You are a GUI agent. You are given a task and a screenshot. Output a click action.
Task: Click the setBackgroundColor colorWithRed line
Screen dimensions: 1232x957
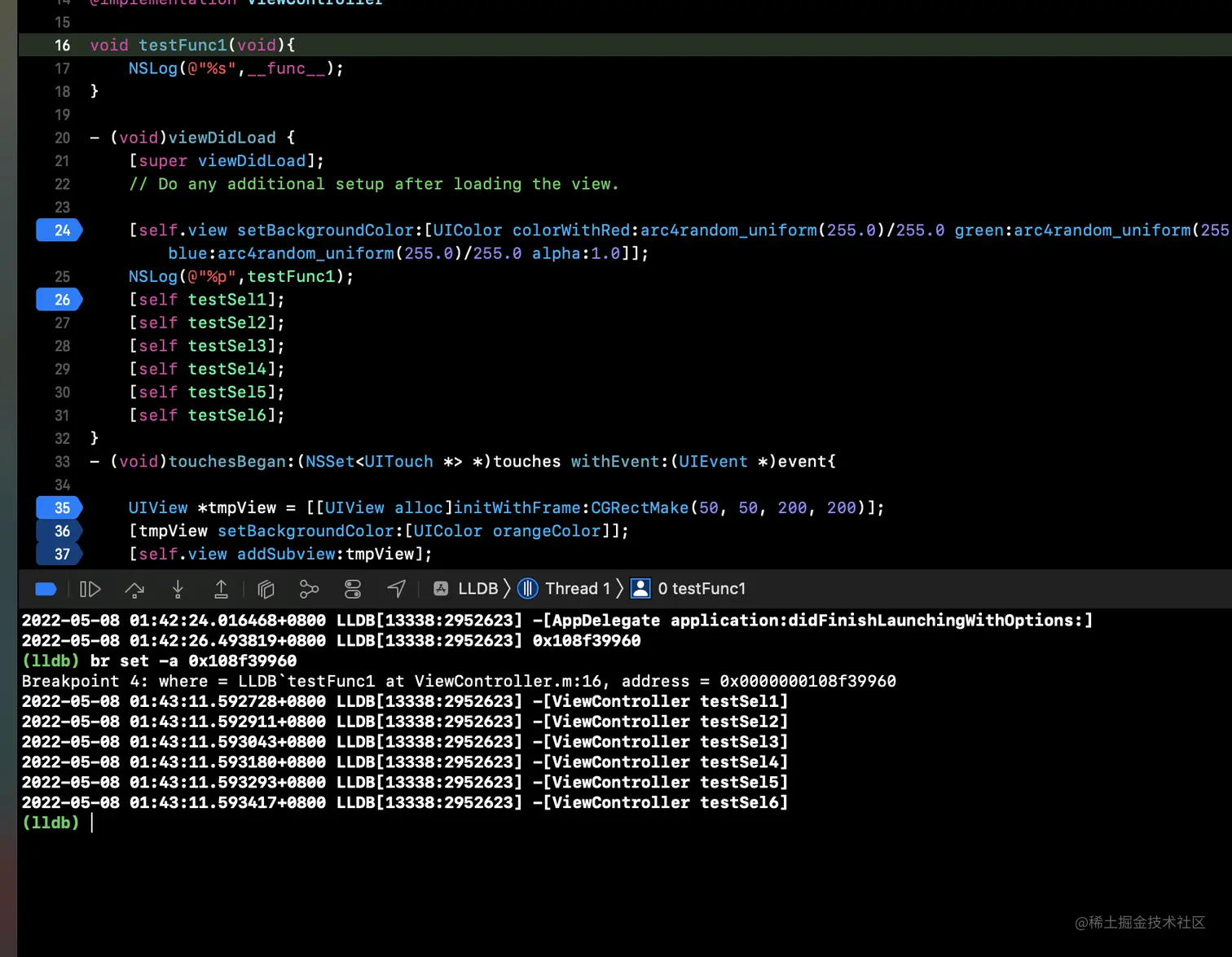pyautogui.click(x=679, y=242)
